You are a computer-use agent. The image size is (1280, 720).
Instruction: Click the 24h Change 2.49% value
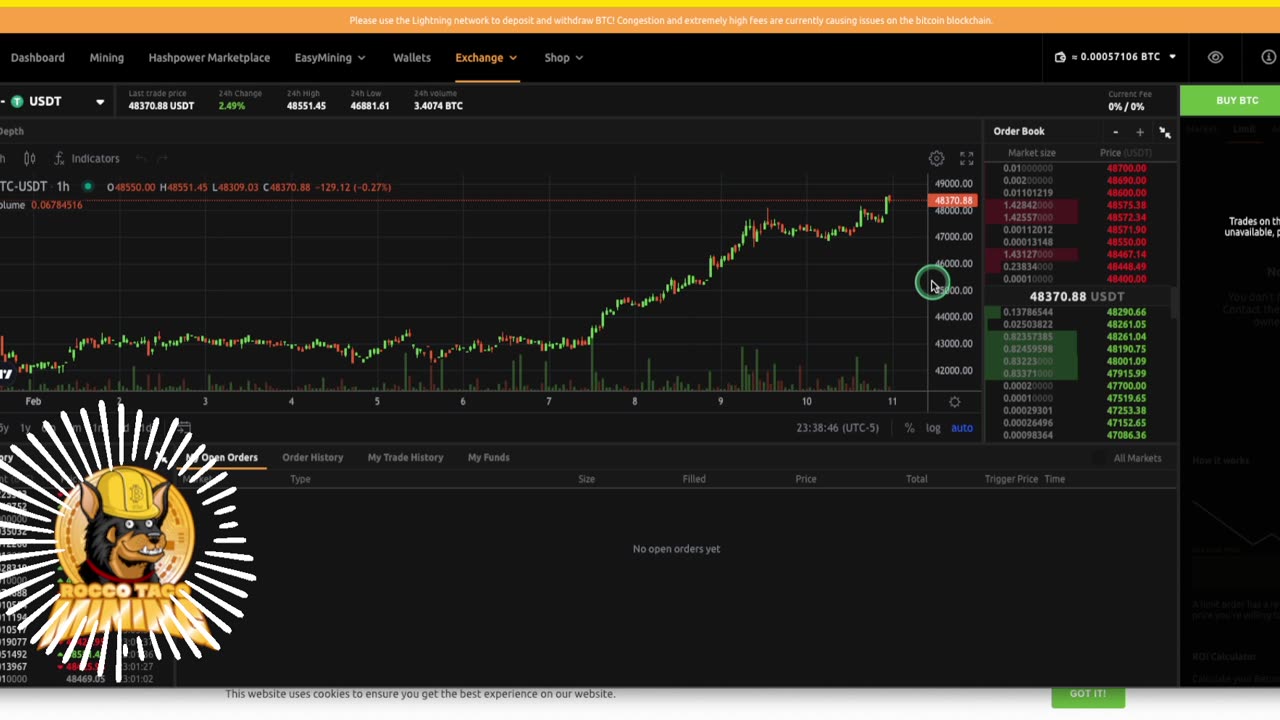click(x=232, y=105)
